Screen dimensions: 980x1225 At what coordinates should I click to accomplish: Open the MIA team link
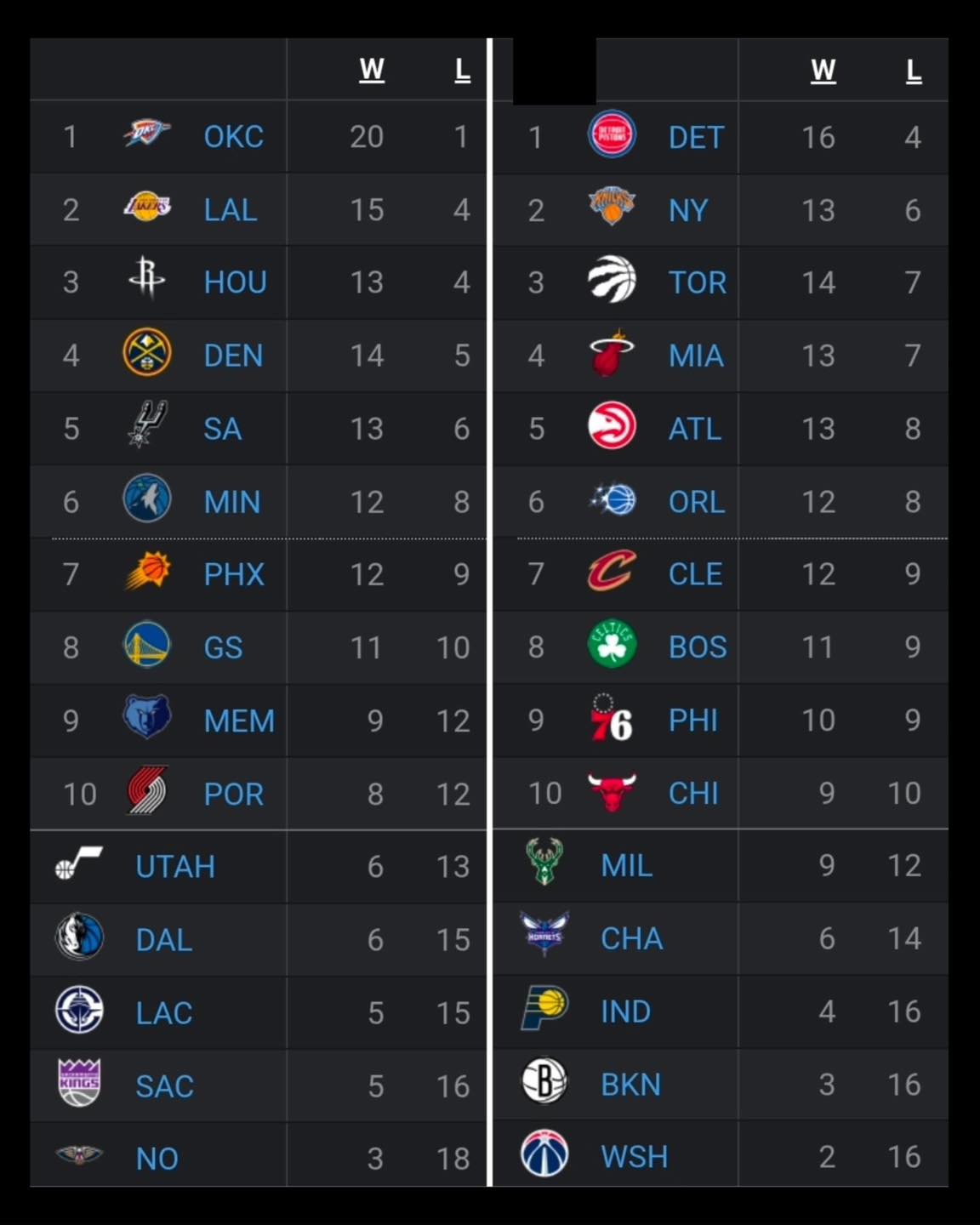click(x=696, y=356)
